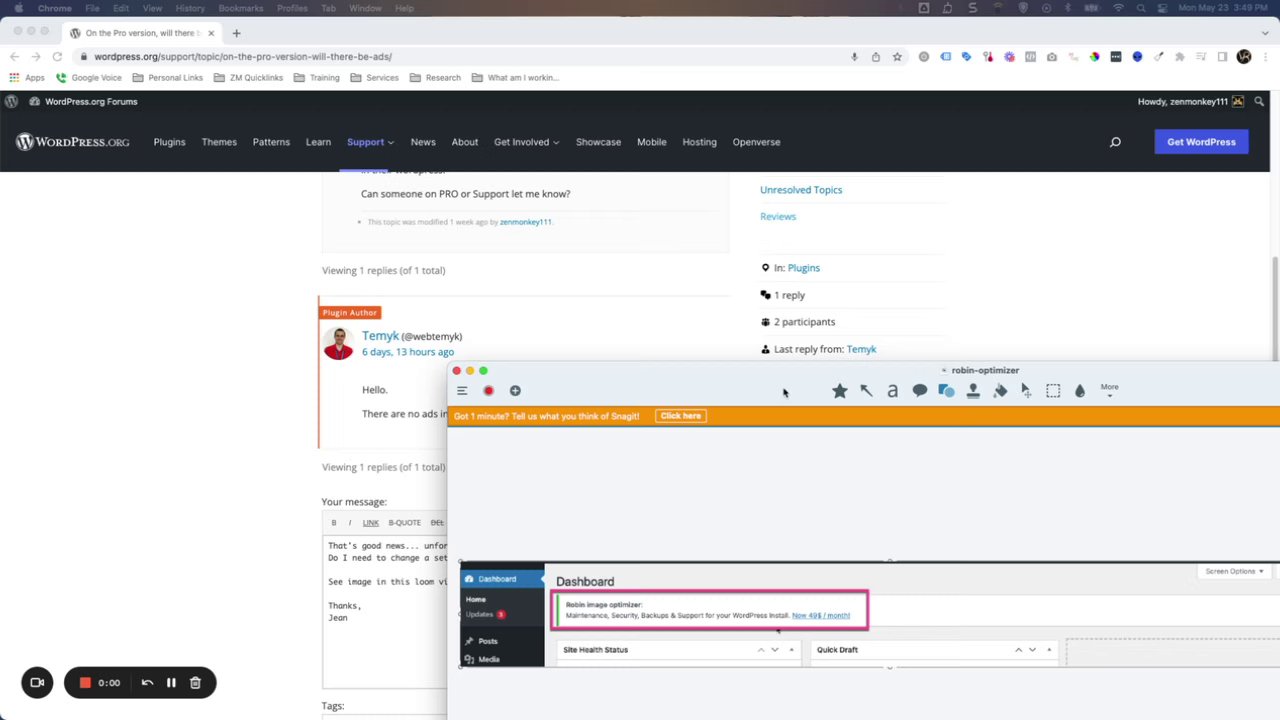Image resolution: width=1280 pixels, height=720 pixels.
Task: Stop the Loom recording
Action: (85, 683)
